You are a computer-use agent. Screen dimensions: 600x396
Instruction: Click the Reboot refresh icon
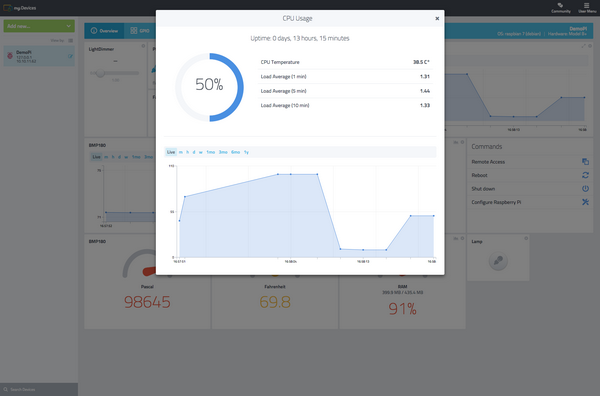(585, 175)
